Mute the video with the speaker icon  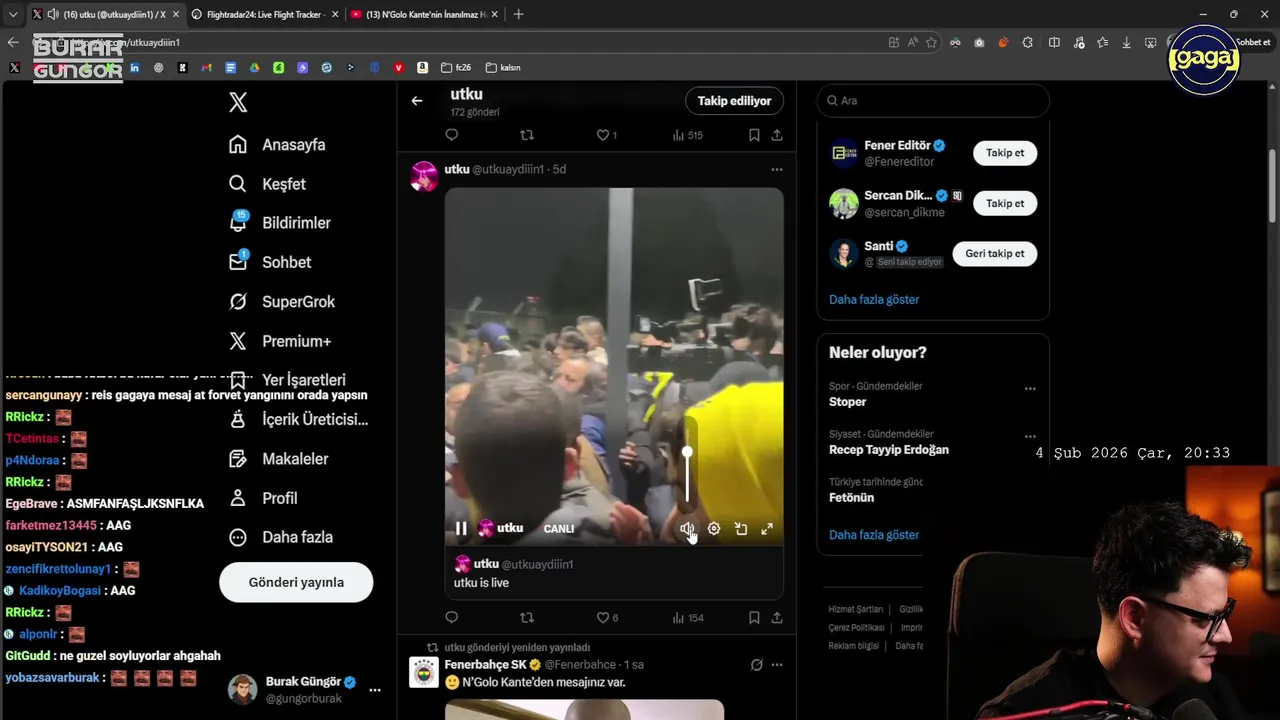pyautogui.click(x=687, y=529)
